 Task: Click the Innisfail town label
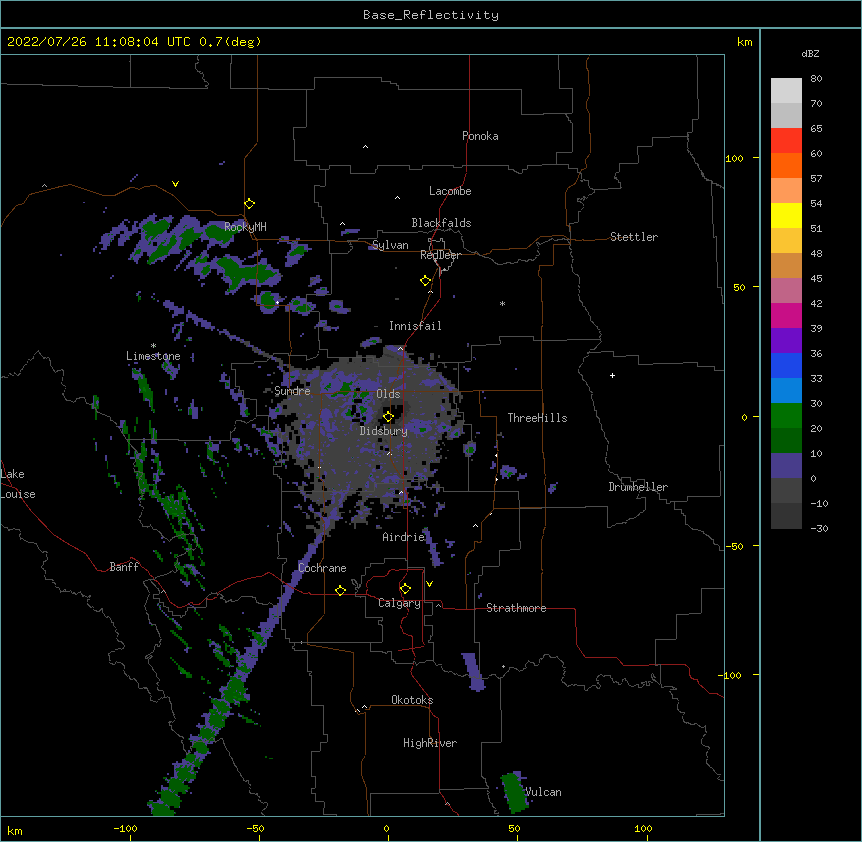coord(415,326)
